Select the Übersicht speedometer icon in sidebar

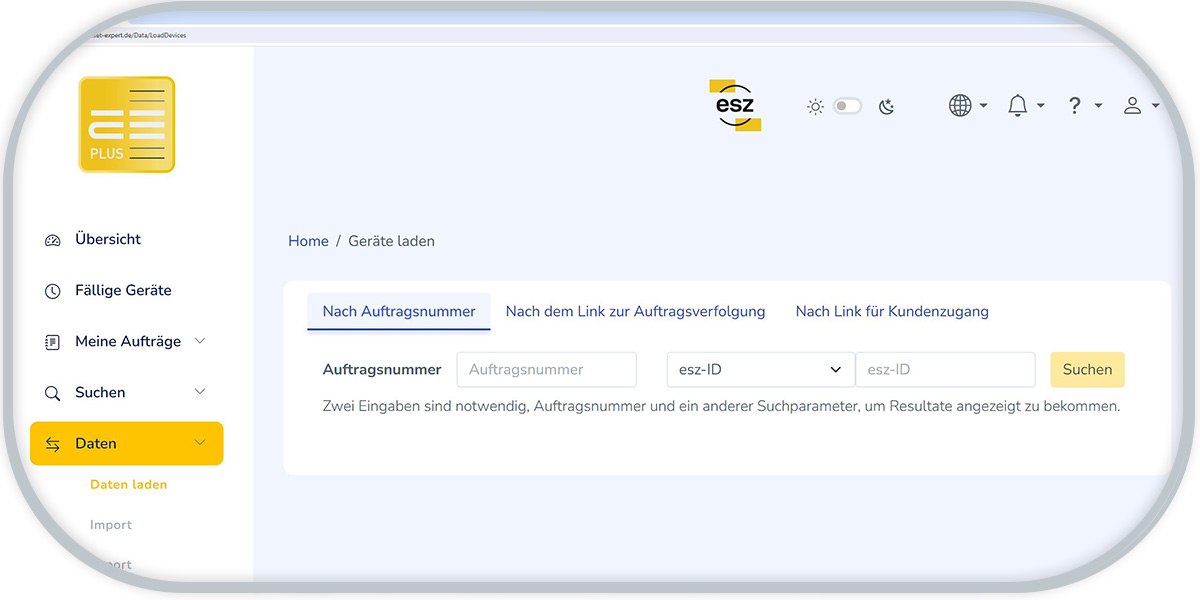[52, 239]
